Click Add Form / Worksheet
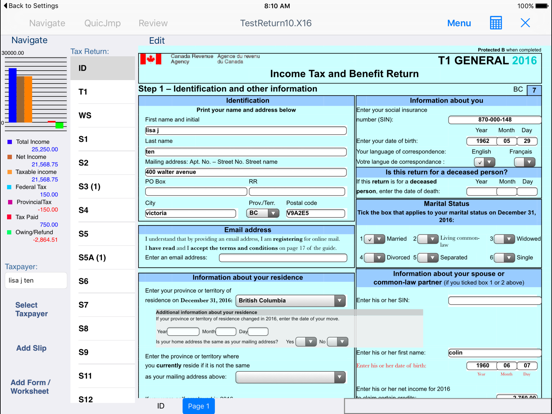This screenshot has width=552, height=414. [30, 387]
